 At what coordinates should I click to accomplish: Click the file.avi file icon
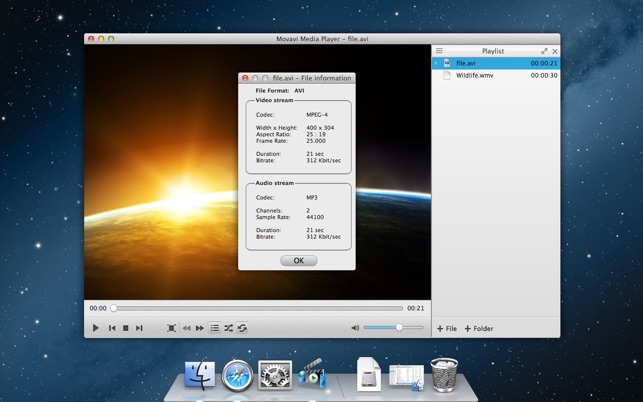pos(447,63)
